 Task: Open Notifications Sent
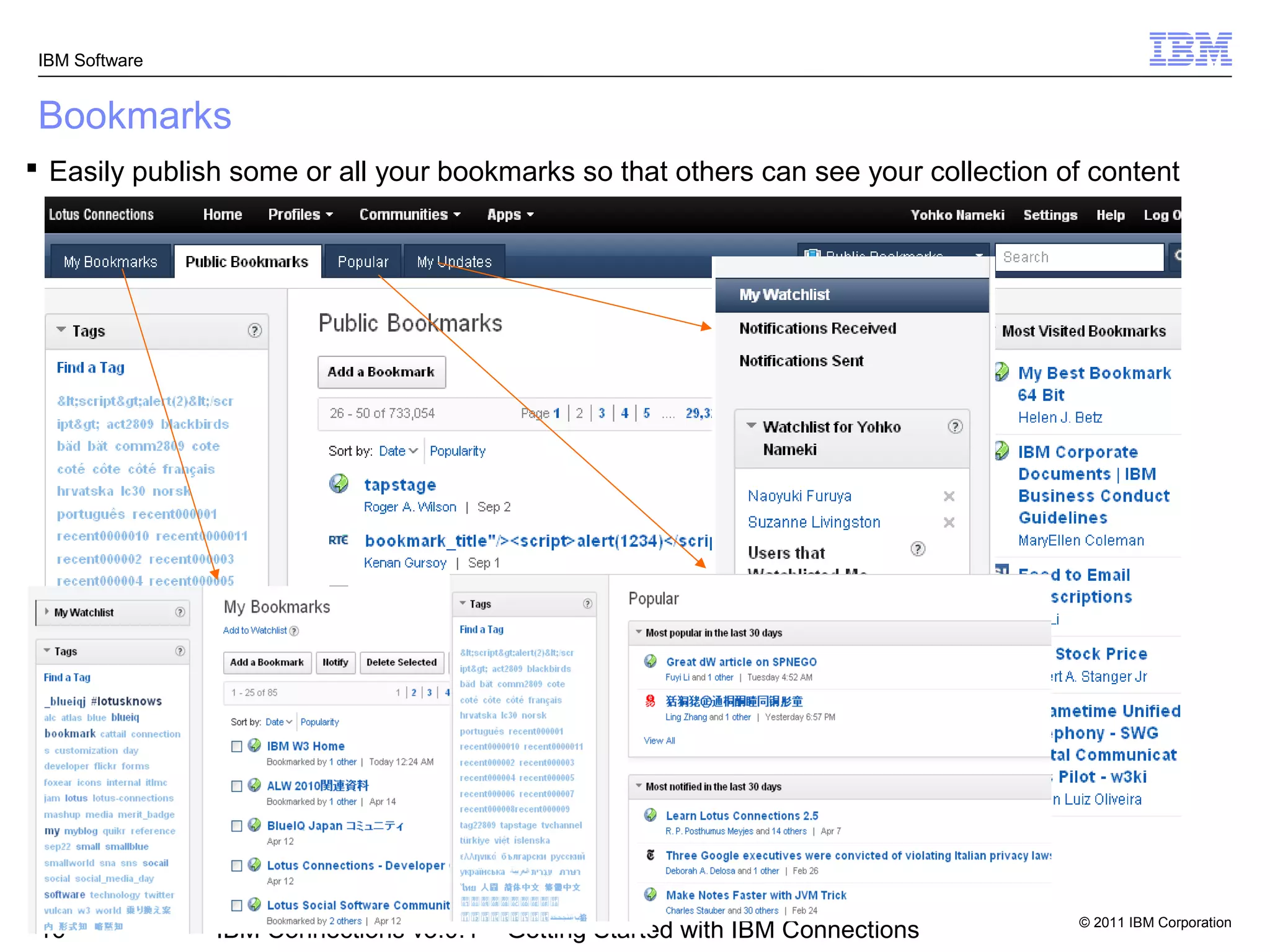point(801,361)
